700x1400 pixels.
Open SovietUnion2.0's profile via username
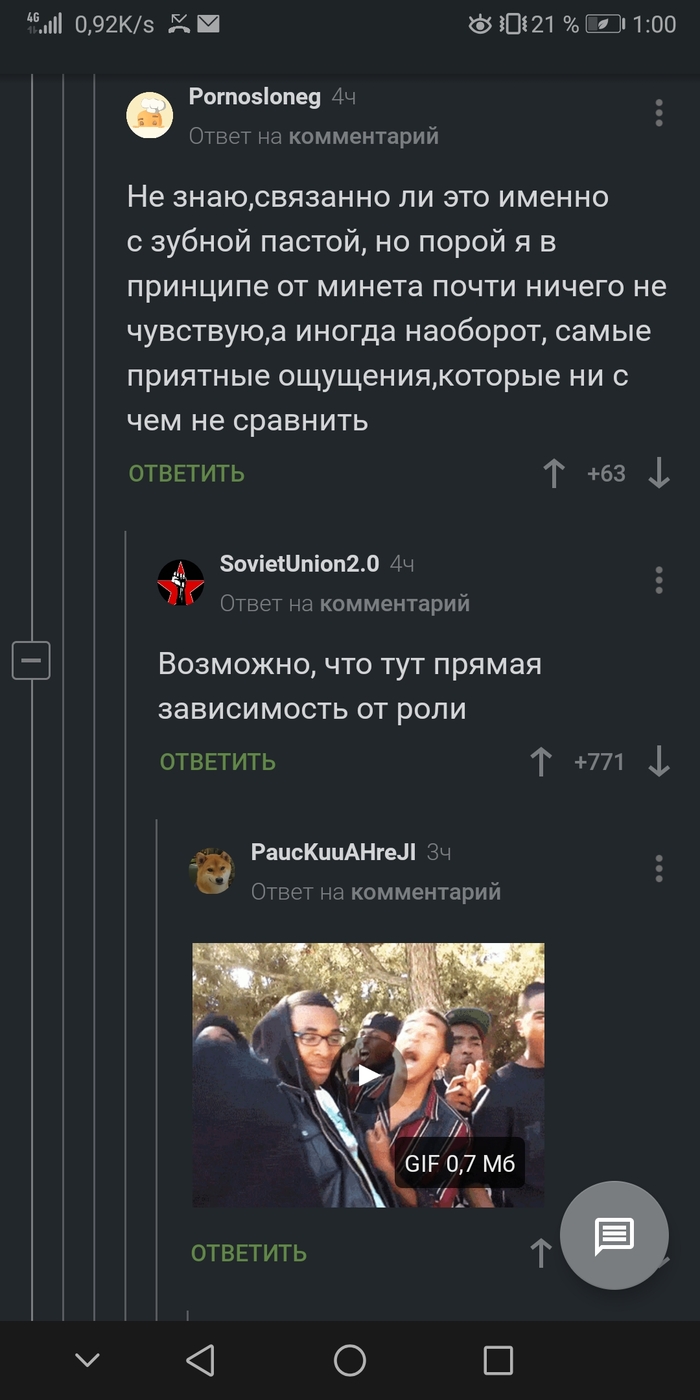tap(299, 563)
